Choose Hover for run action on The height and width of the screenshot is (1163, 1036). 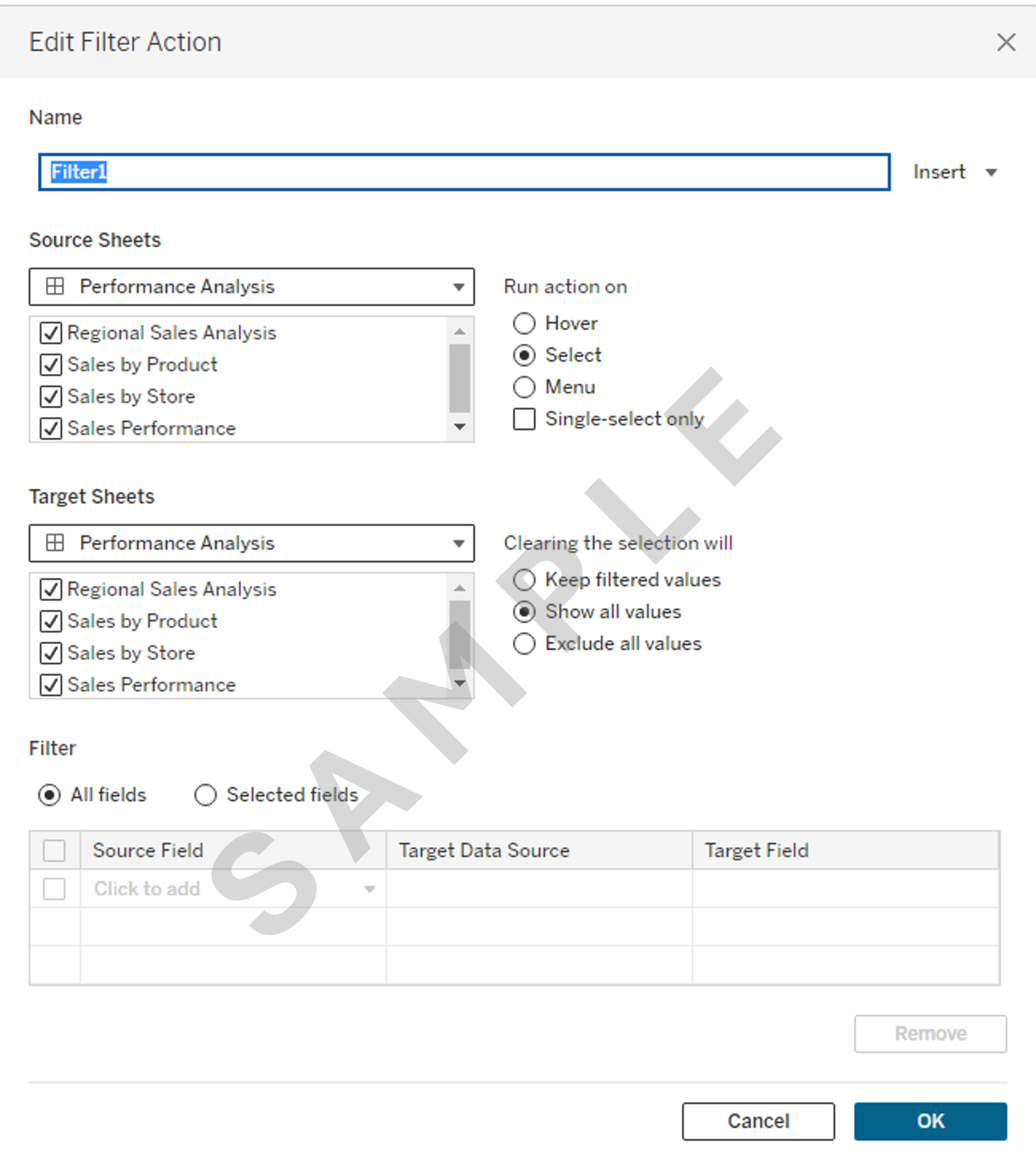point(524,324)
